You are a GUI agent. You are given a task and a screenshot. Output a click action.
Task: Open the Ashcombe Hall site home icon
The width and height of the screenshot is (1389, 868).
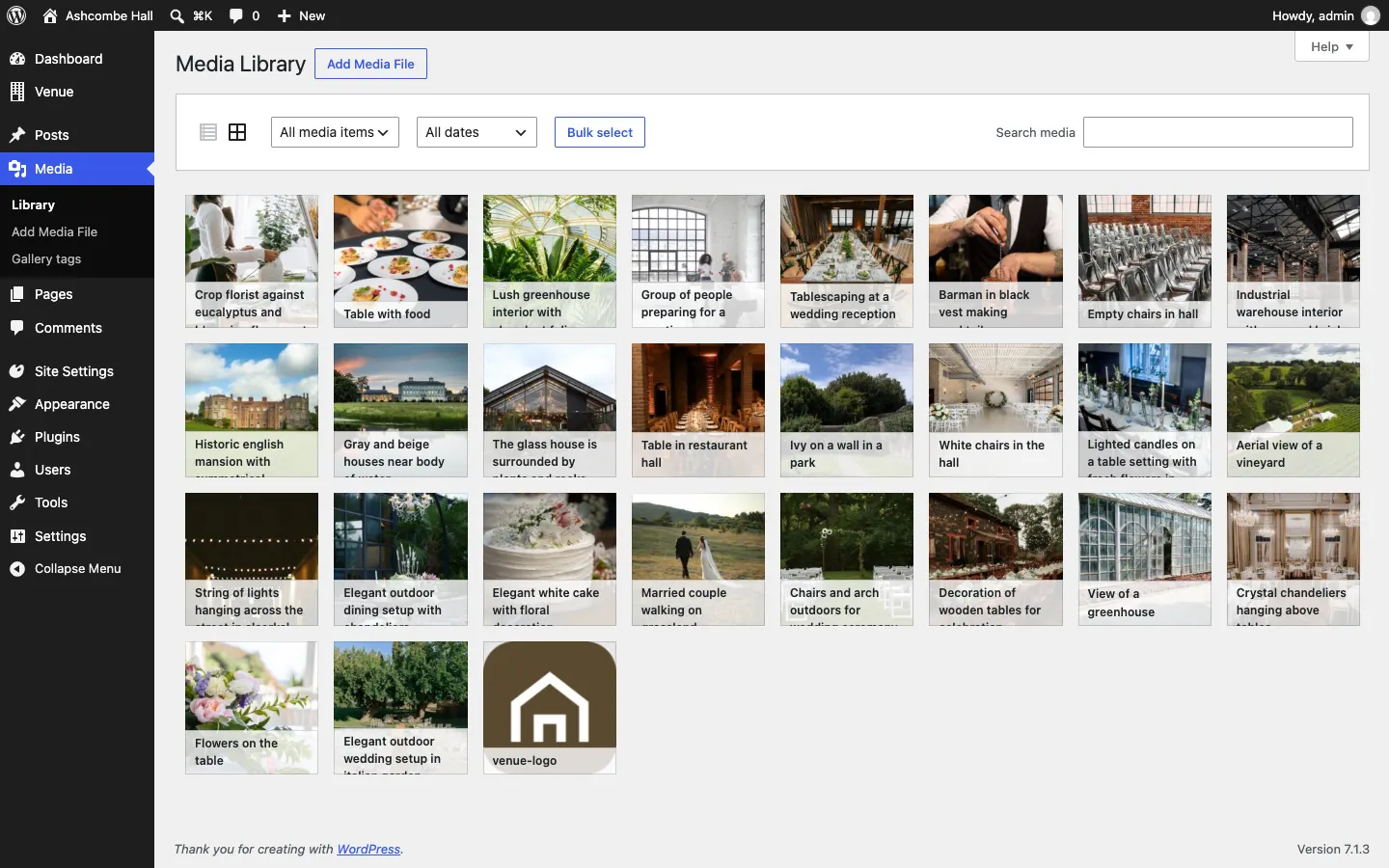[x=50, y=15]
